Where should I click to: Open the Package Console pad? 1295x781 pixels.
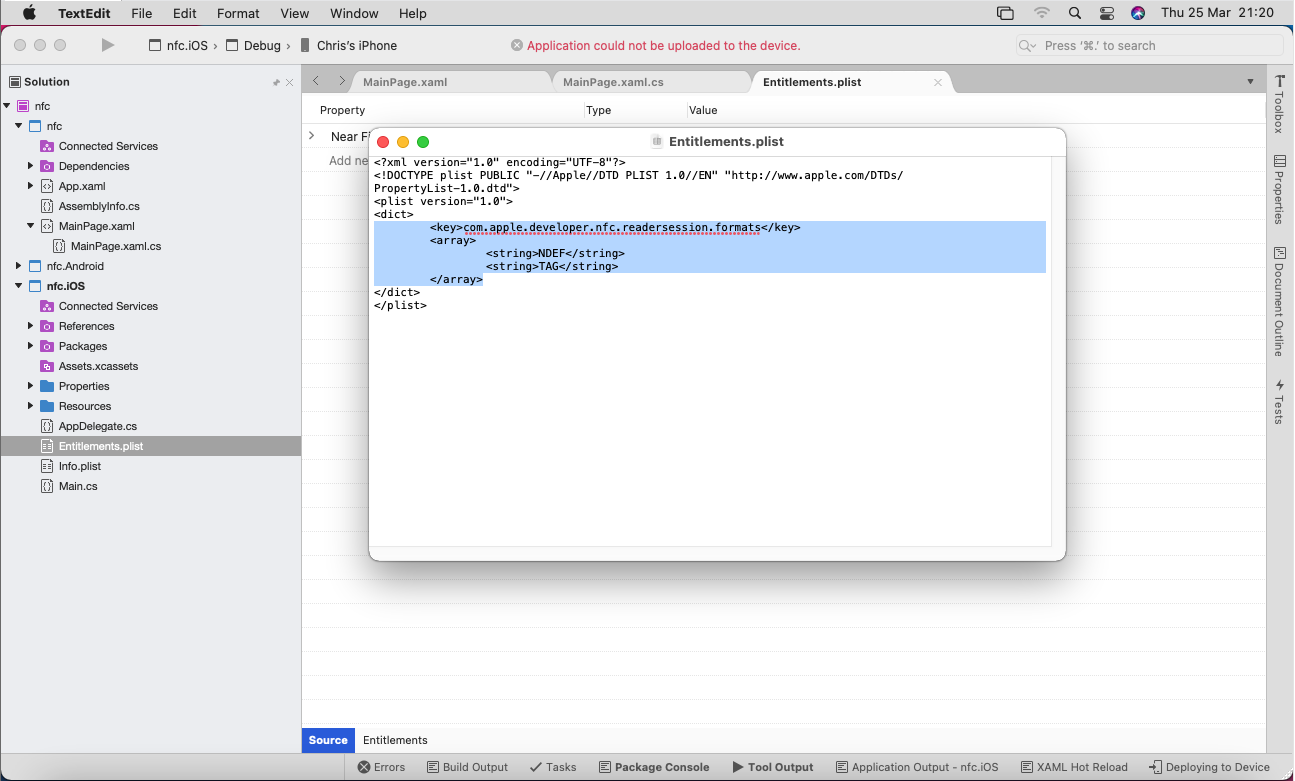point(654,767)
